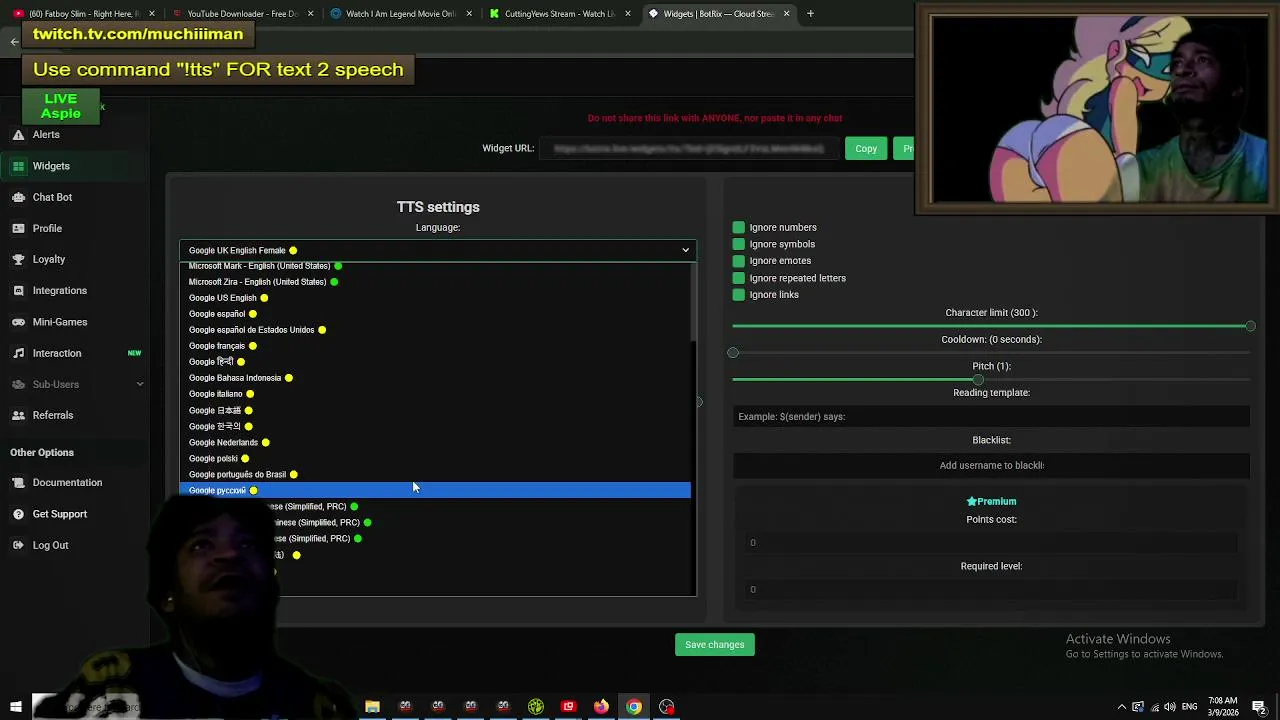Click Save changes button

[714, 645]
